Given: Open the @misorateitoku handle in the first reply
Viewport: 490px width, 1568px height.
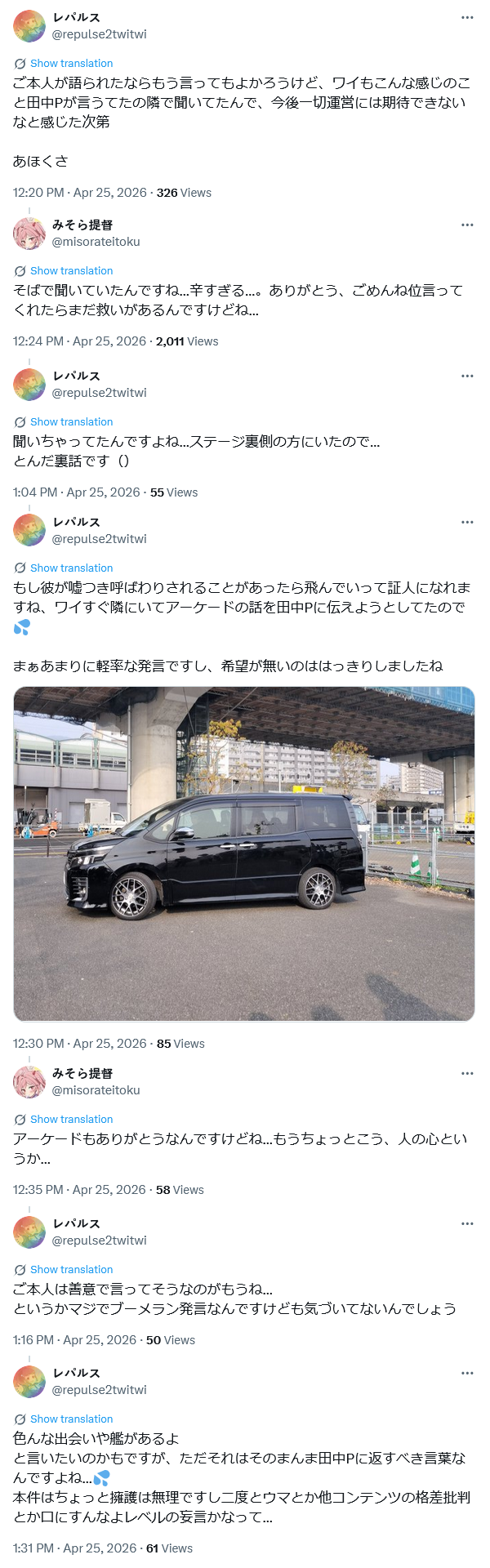Looking at the screenshot, I should (96, 242).
